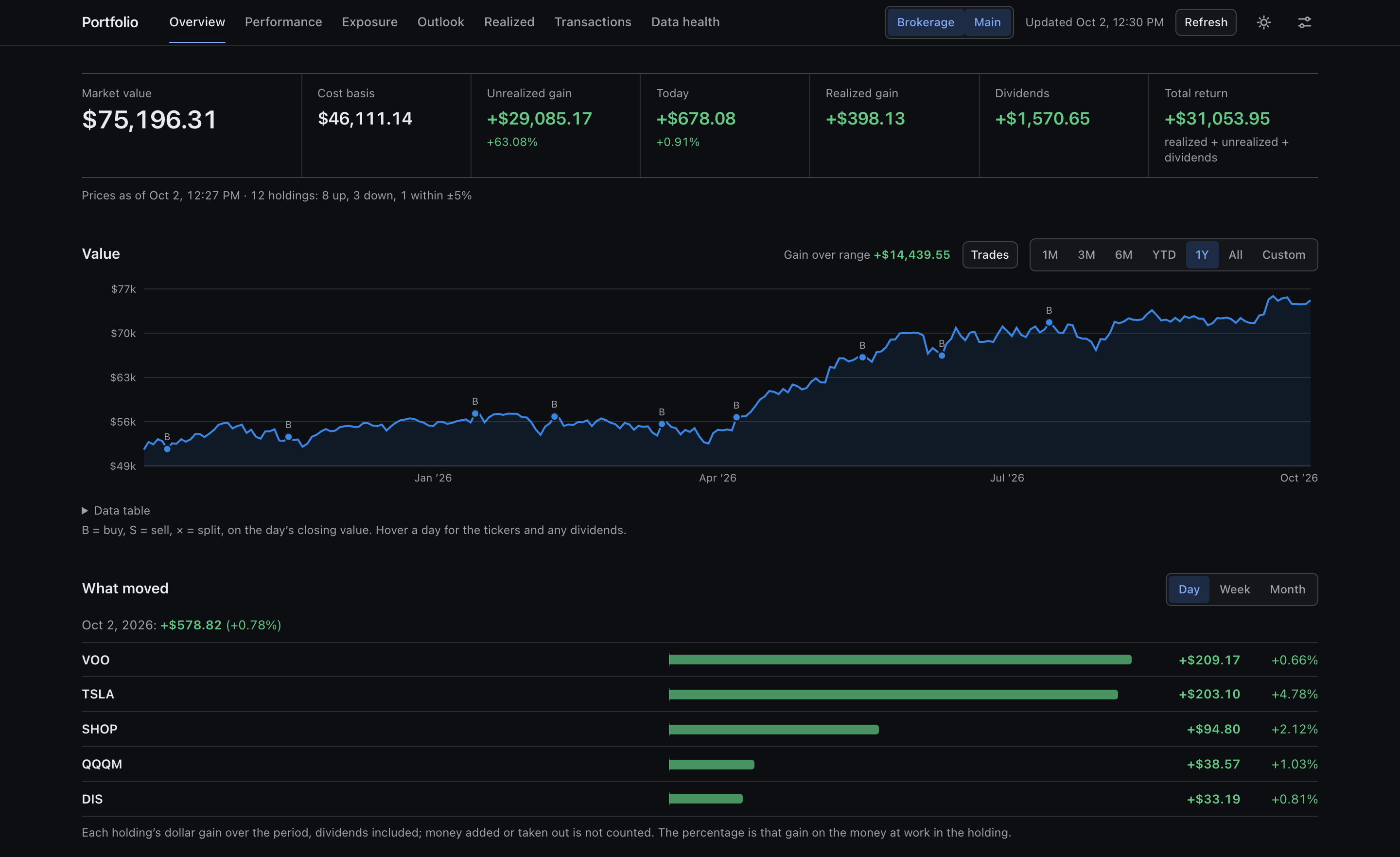
Task: Click the Market value $75,196.31
Action: click(x=149, y=120)
